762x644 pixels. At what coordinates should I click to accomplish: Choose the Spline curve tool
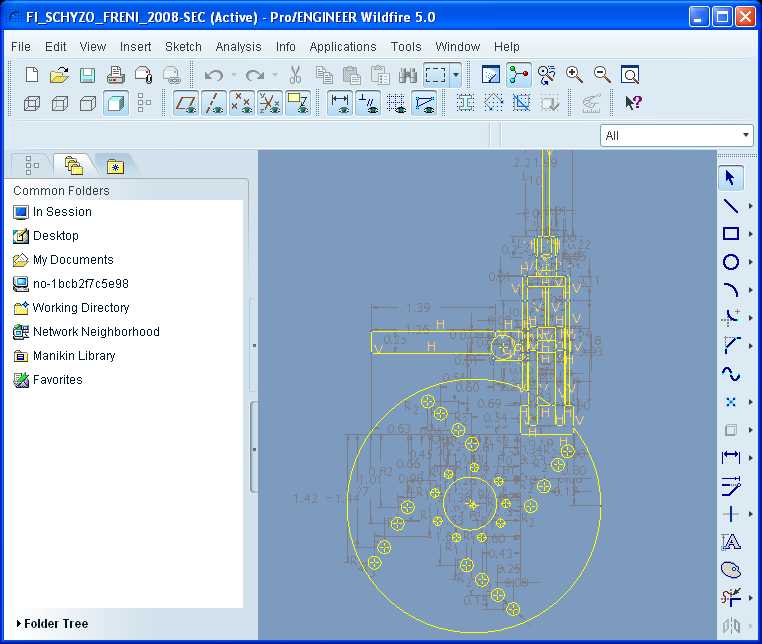pos(731,374)
